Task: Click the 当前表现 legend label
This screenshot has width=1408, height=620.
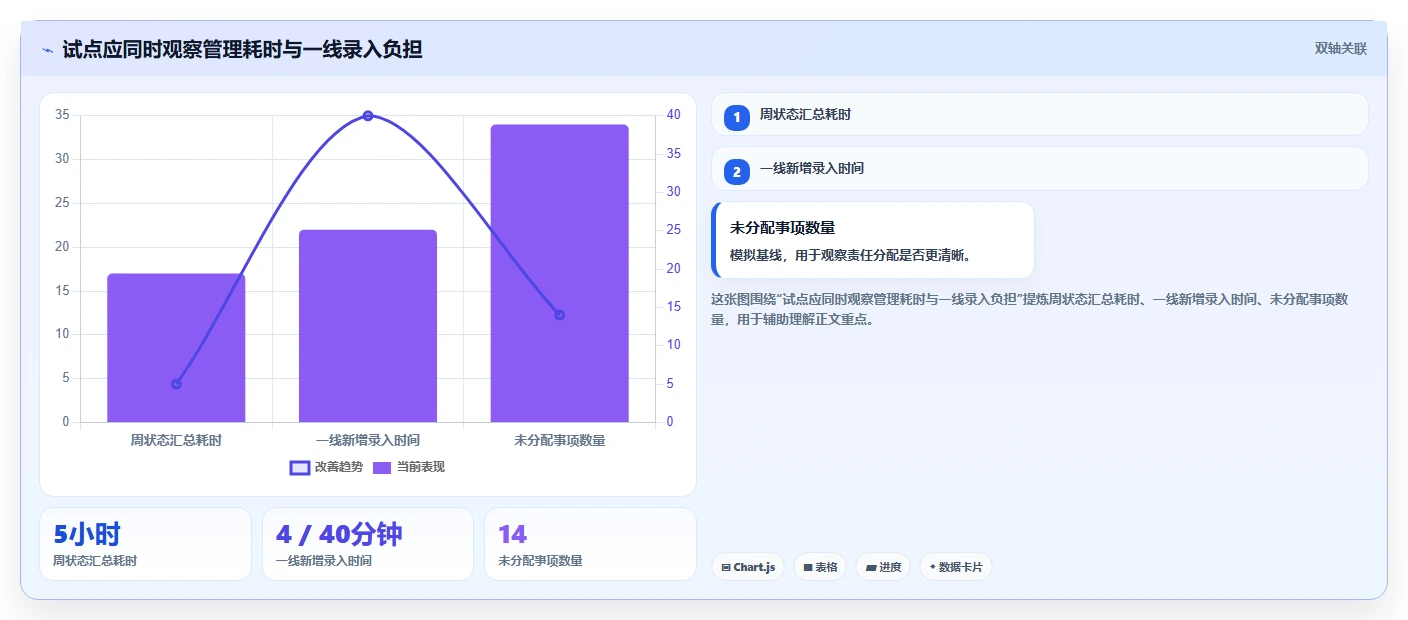Action: [x=421, y=467]
